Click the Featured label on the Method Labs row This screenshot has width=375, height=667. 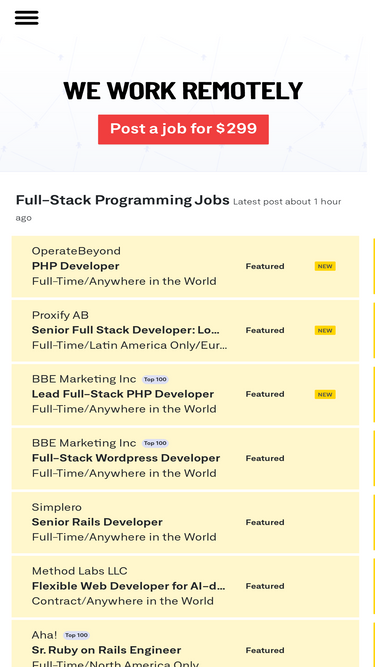(265, 586)
